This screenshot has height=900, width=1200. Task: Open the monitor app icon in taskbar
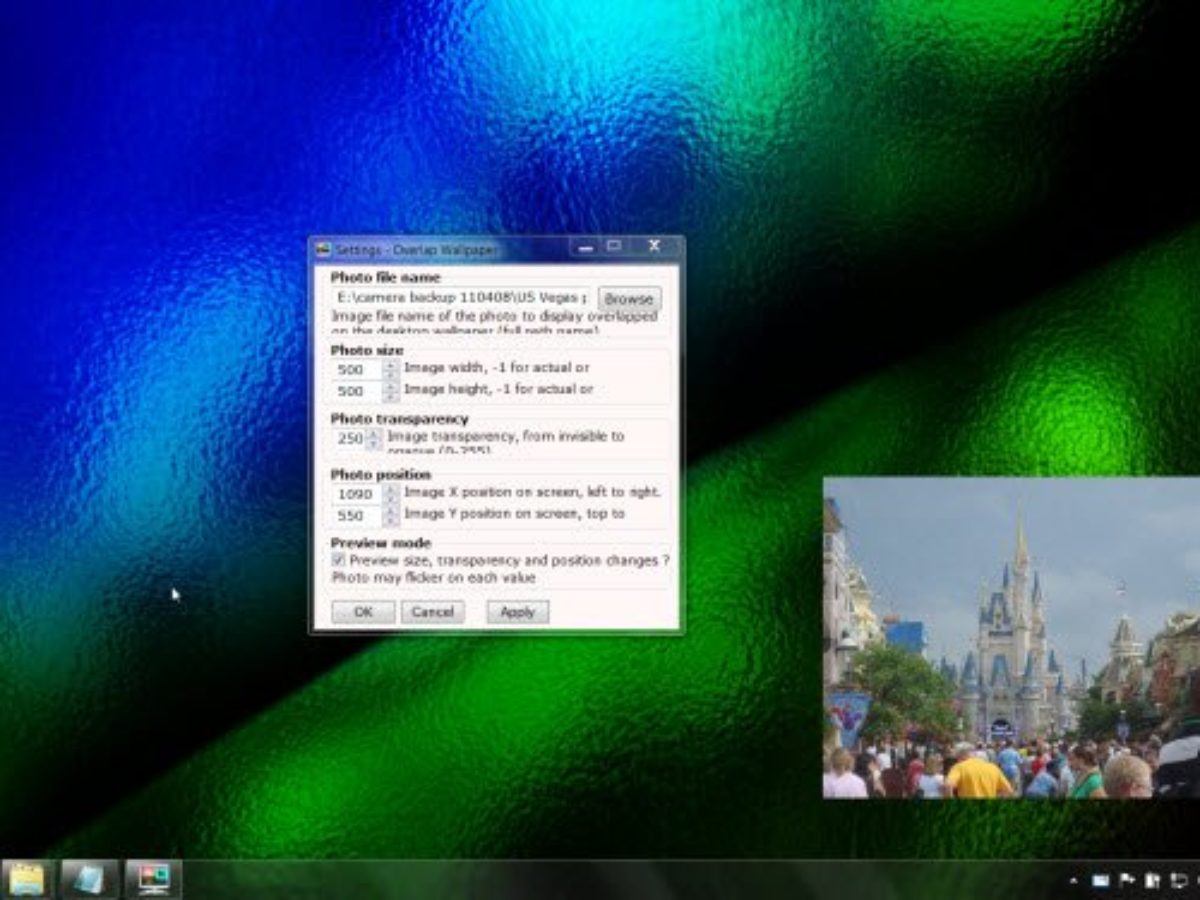point(153,879)
